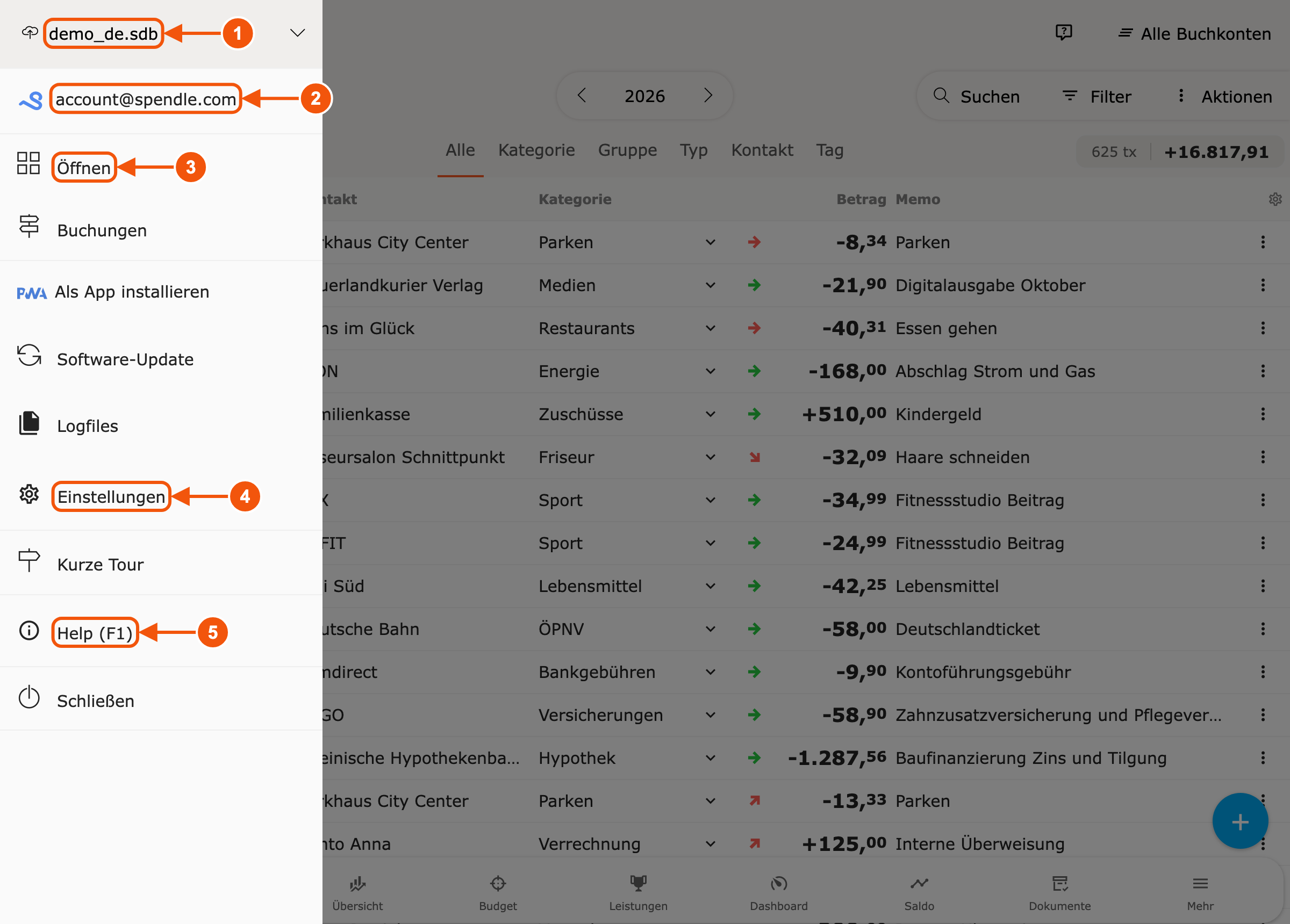This screenshot has height=924, width=1290.
Task: Open row menu for Kindergeld transaction
Action: (1263, 414)
